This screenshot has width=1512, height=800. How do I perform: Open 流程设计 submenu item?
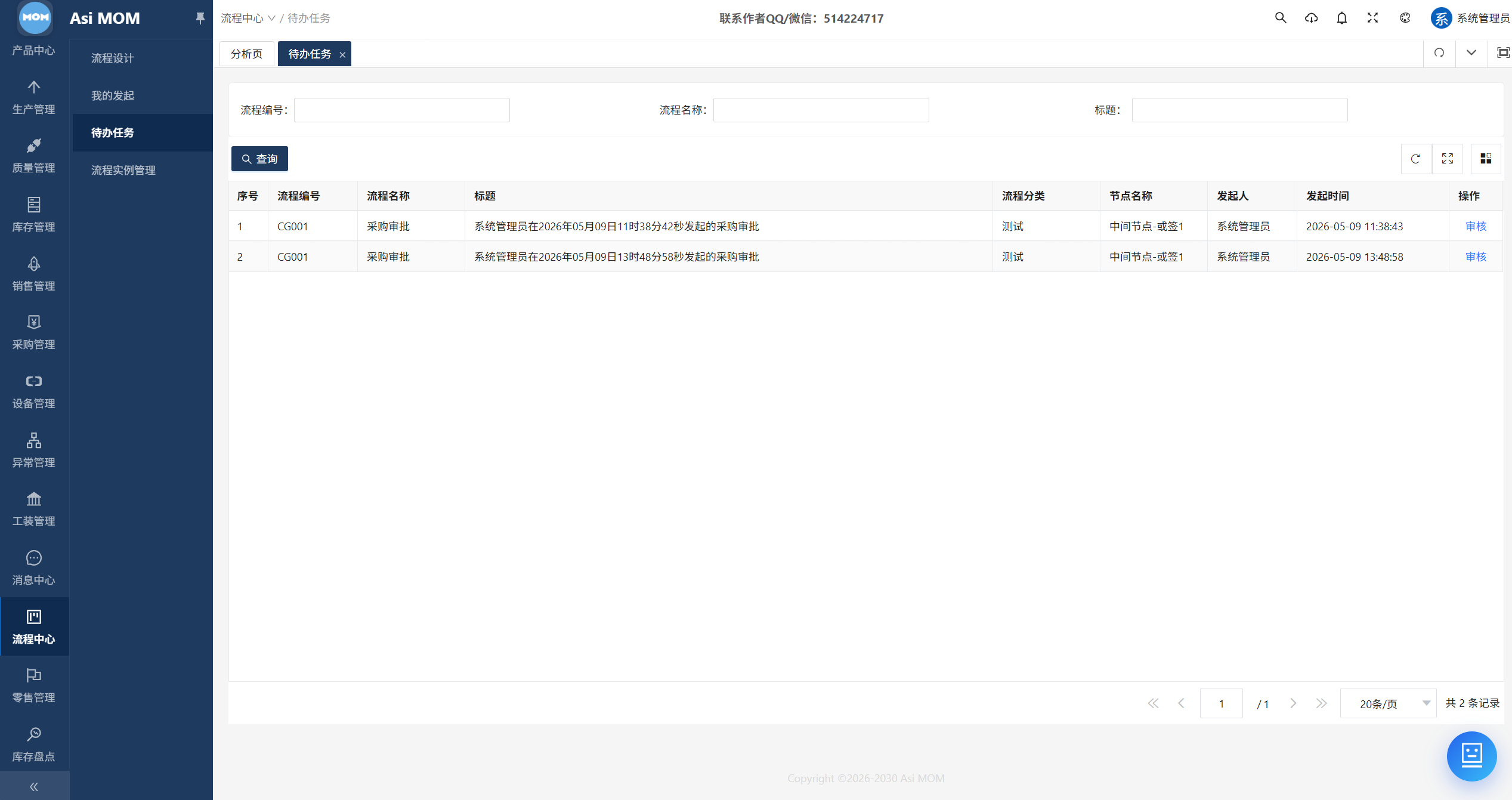(113, 58)
